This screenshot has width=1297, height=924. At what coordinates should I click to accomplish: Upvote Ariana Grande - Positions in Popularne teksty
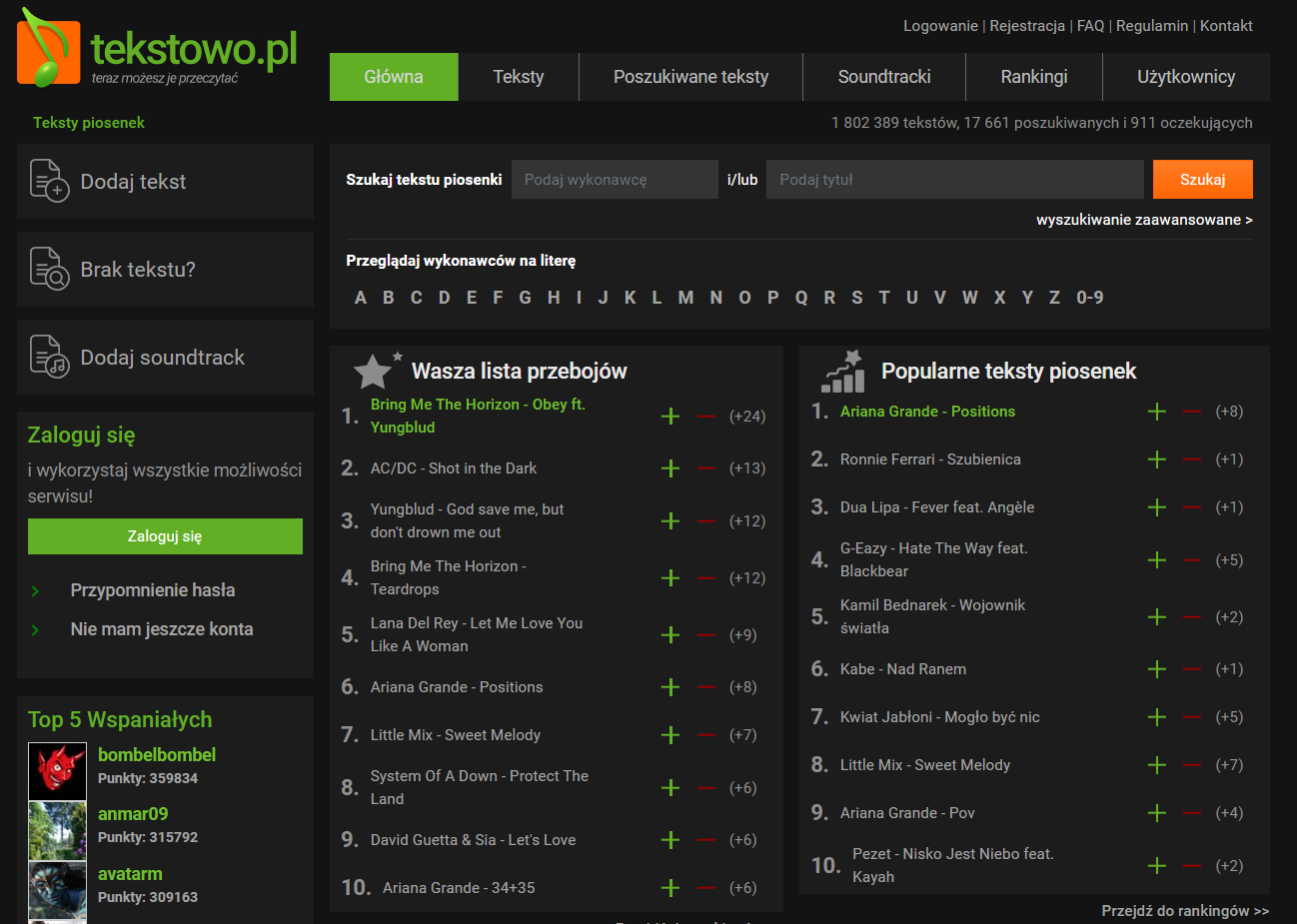(1157, 412)
